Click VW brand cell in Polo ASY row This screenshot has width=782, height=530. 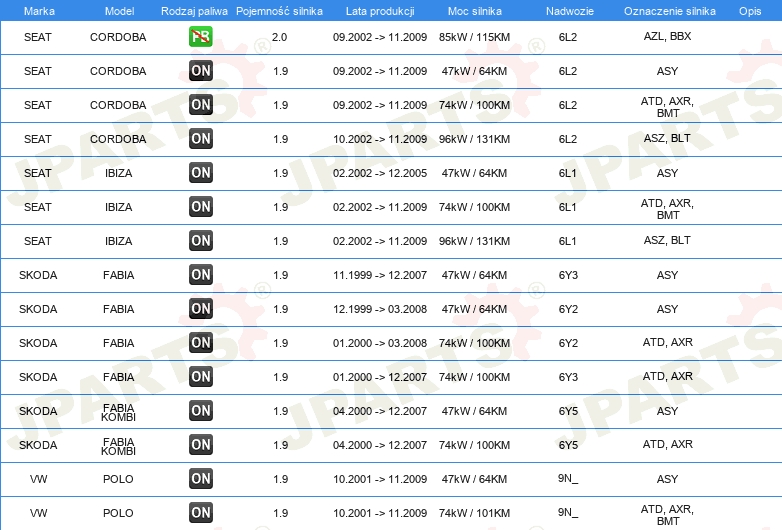[38, 479]
